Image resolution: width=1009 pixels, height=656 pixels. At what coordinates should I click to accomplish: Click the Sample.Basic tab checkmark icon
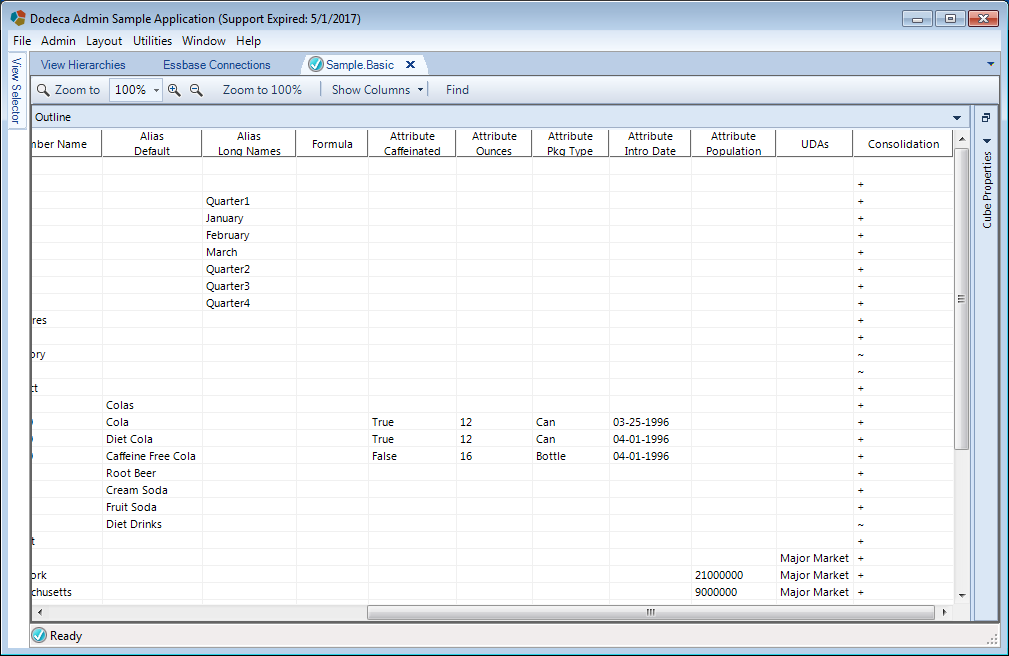click(315, 64)
